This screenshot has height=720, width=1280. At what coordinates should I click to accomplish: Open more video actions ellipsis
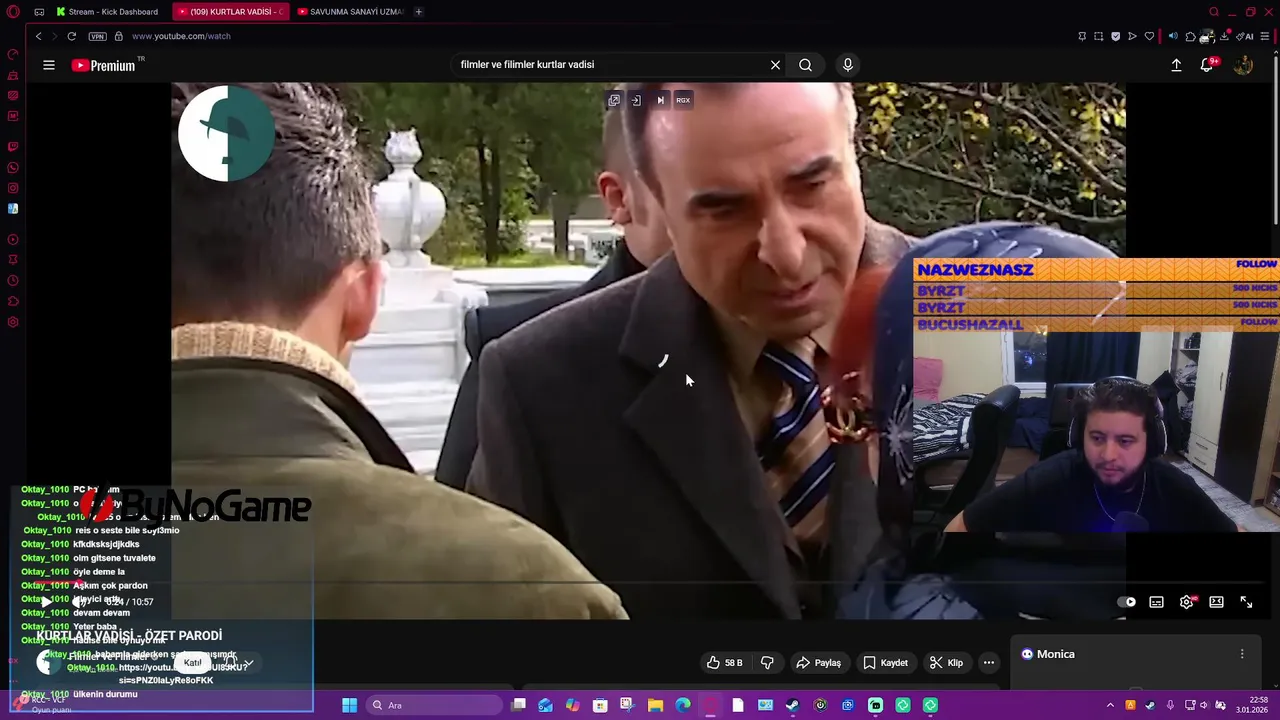[988, 663]
